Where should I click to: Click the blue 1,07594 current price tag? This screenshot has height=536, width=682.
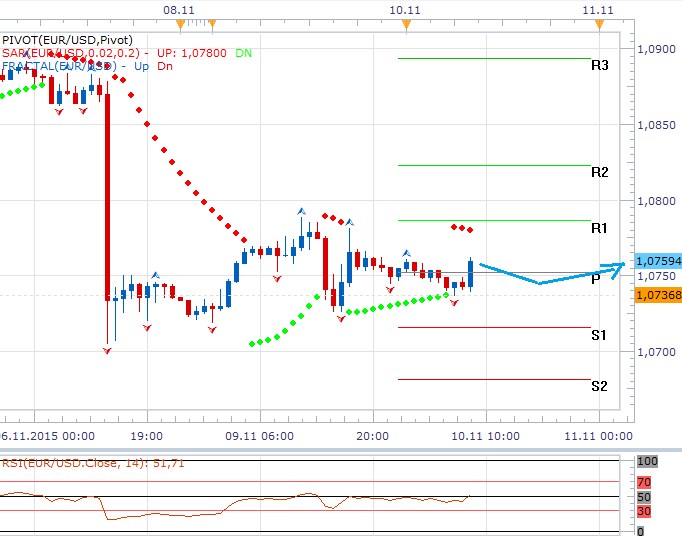click(x=659, y=261)
